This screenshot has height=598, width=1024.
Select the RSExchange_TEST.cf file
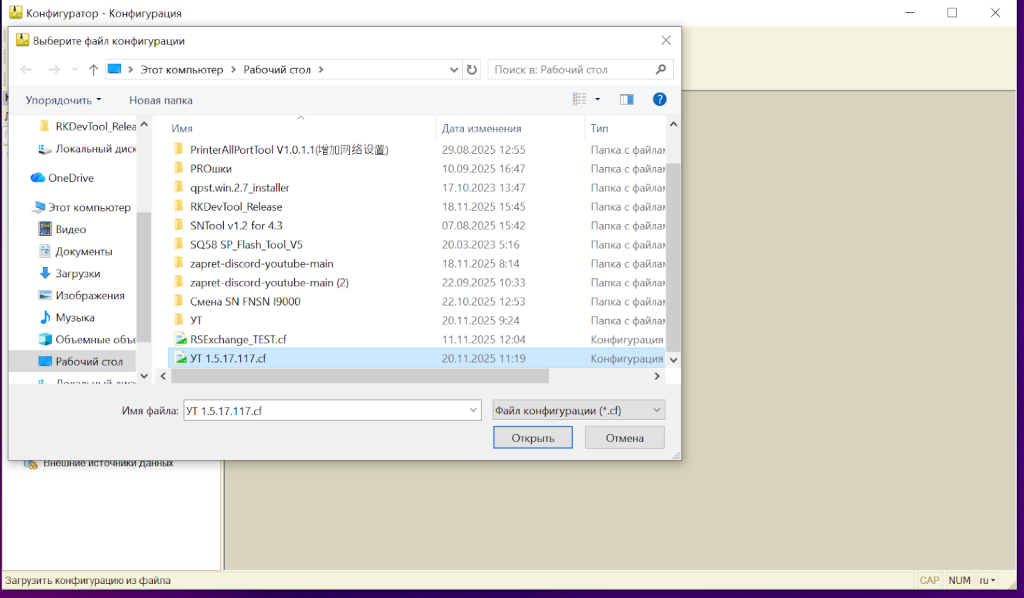(238, 339)
